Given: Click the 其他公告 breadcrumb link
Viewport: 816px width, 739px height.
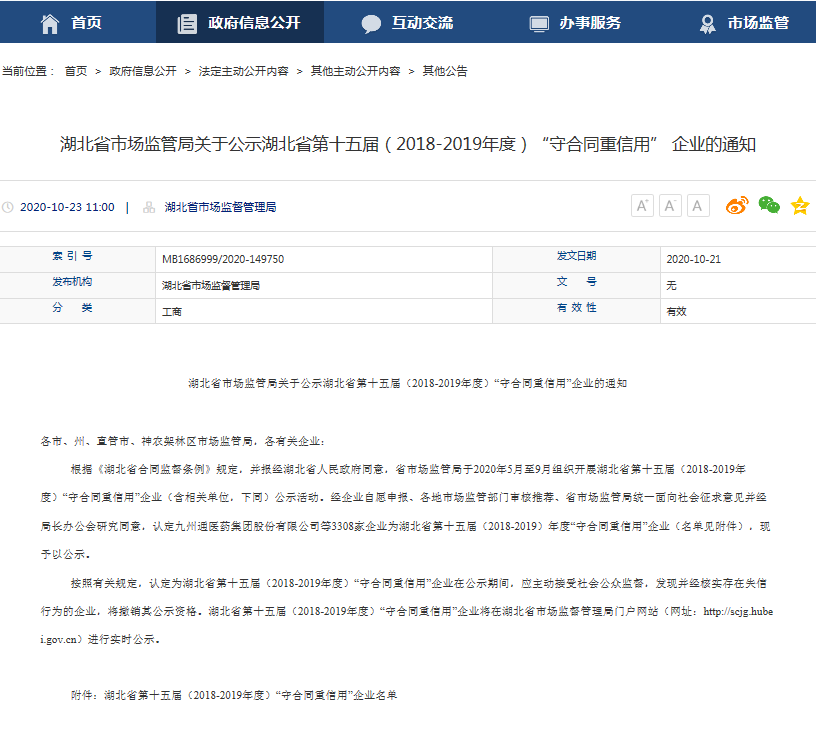Looking at the screenshot, I should click(445, 71).
